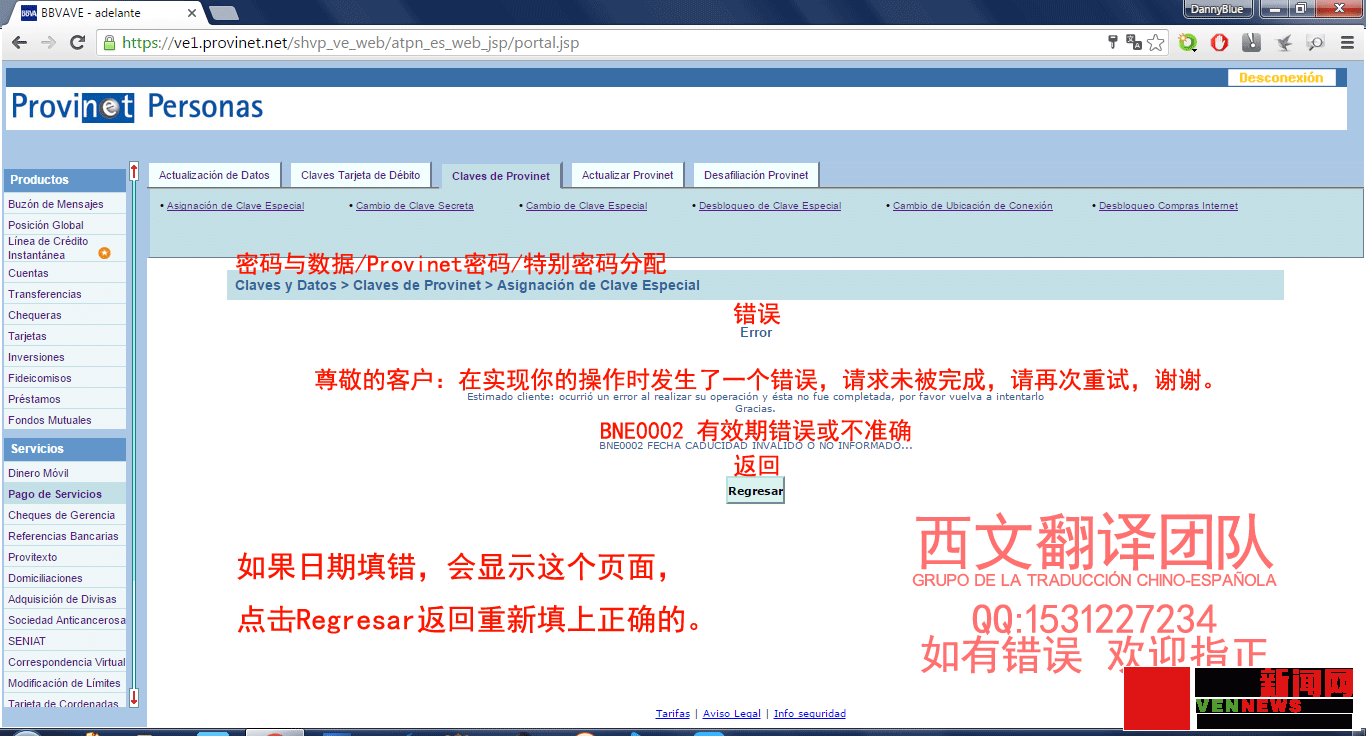The width and height of the screenshot is (1366, 736).
Task: Open Referencias Bancarias service
Action: coord(65,536)
